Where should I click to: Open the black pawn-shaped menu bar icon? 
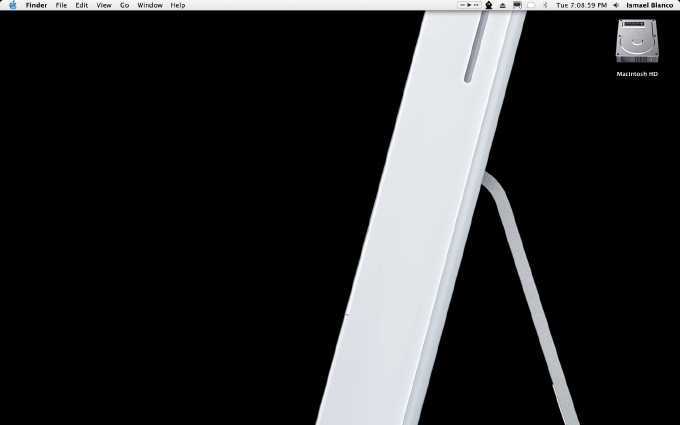coord(489,5)
